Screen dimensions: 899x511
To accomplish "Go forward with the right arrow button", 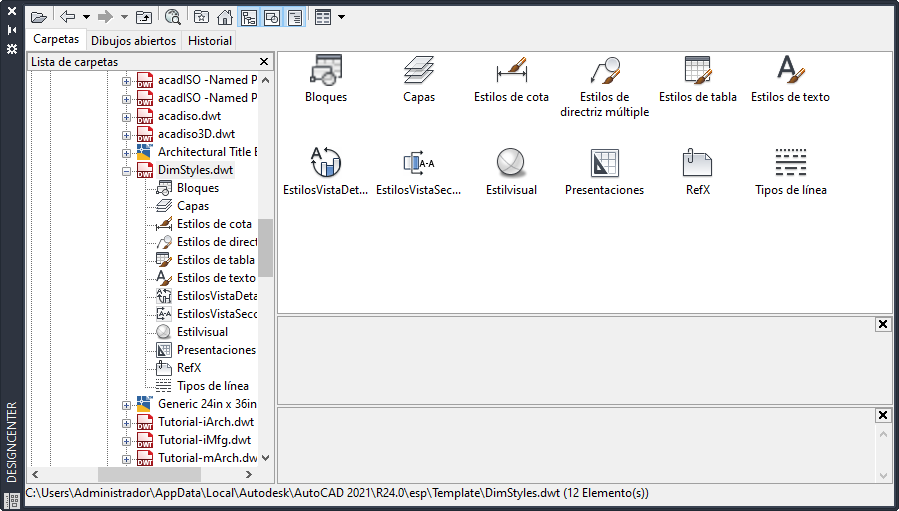I will tap(105, 17).
